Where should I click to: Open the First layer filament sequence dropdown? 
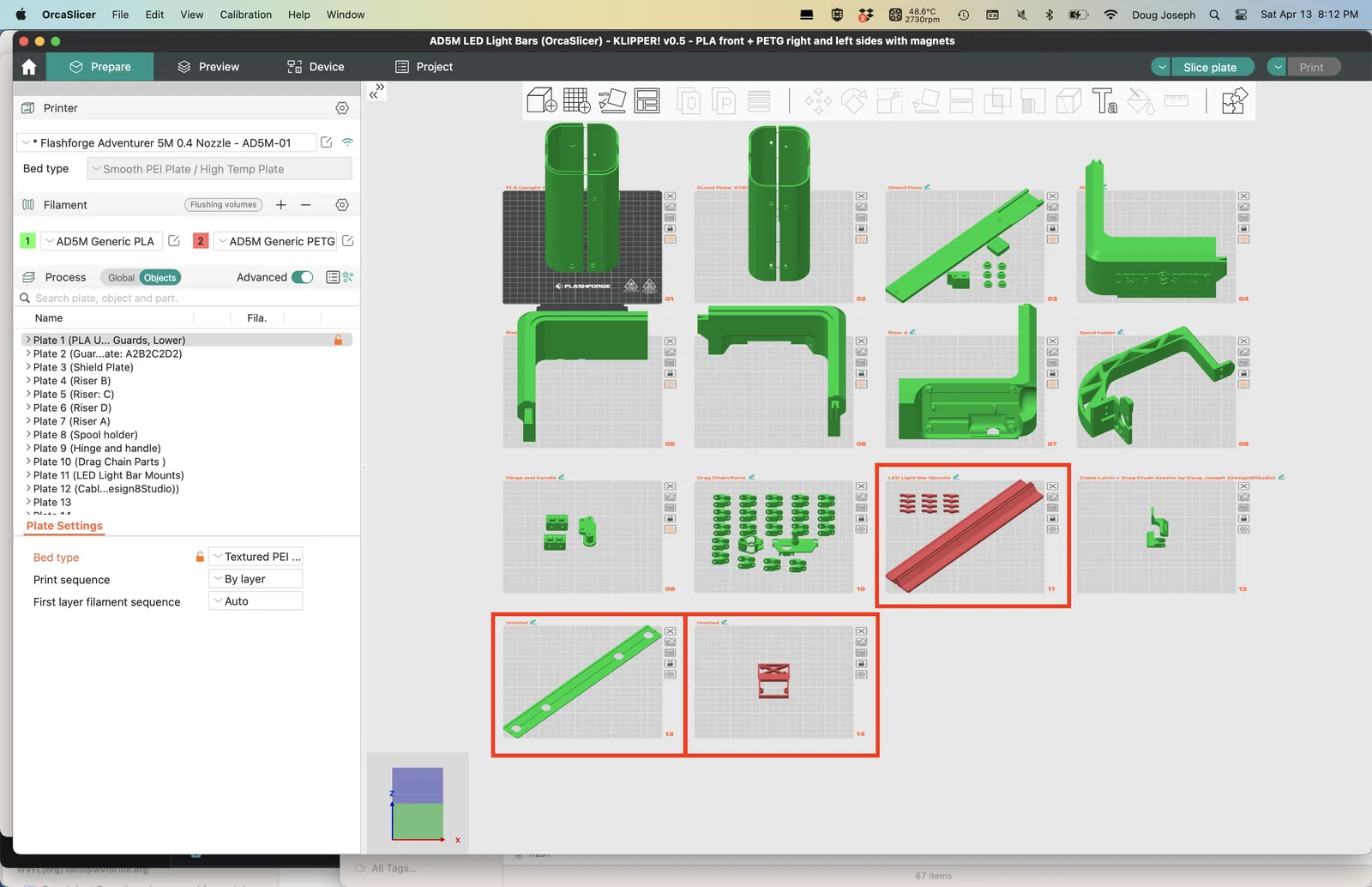[x=256, y=601]
